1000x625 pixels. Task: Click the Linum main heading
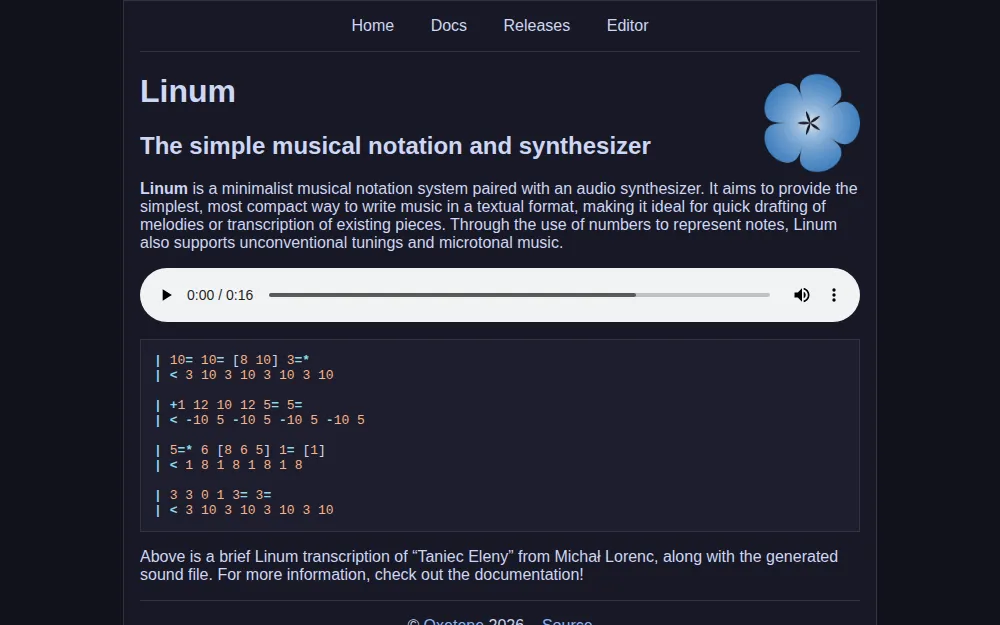point(188,91)
